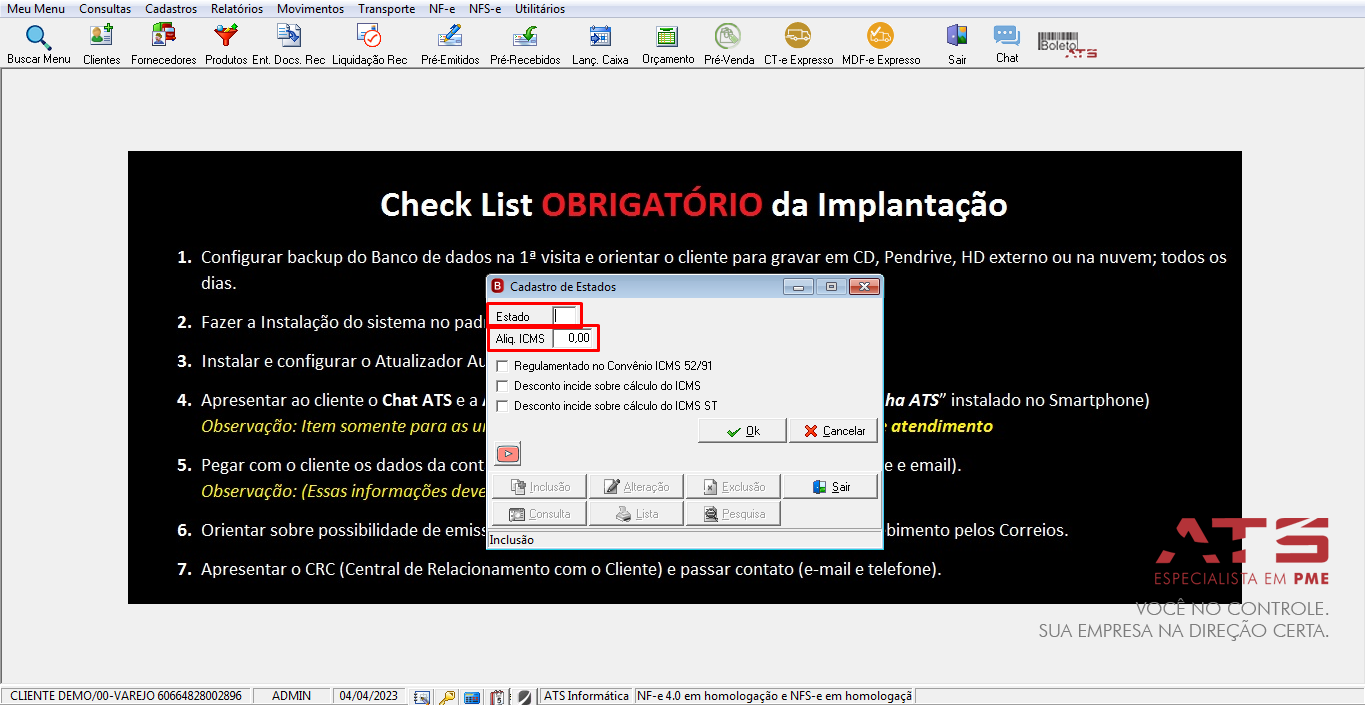Focus the Estado input field
This screenshot has height=705, width=1365.
pos(566,316)
